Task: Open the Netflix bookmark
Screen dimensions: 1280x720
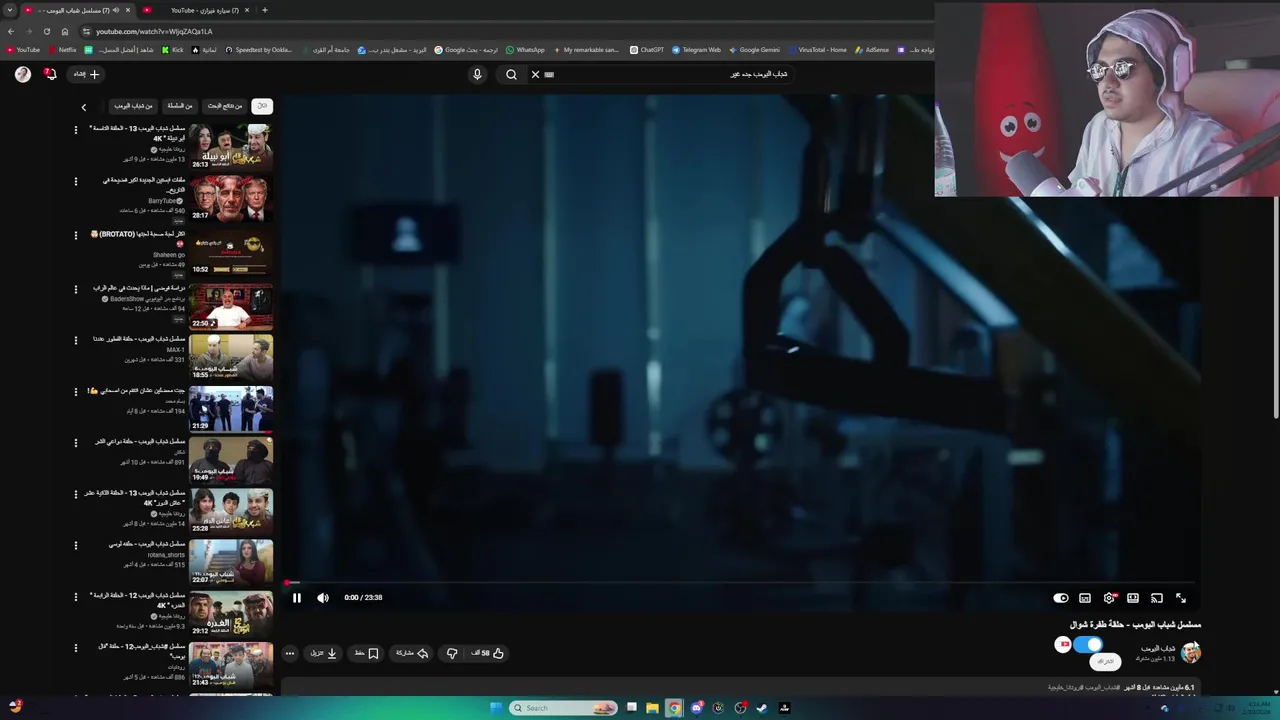Action: coord(62,50)
